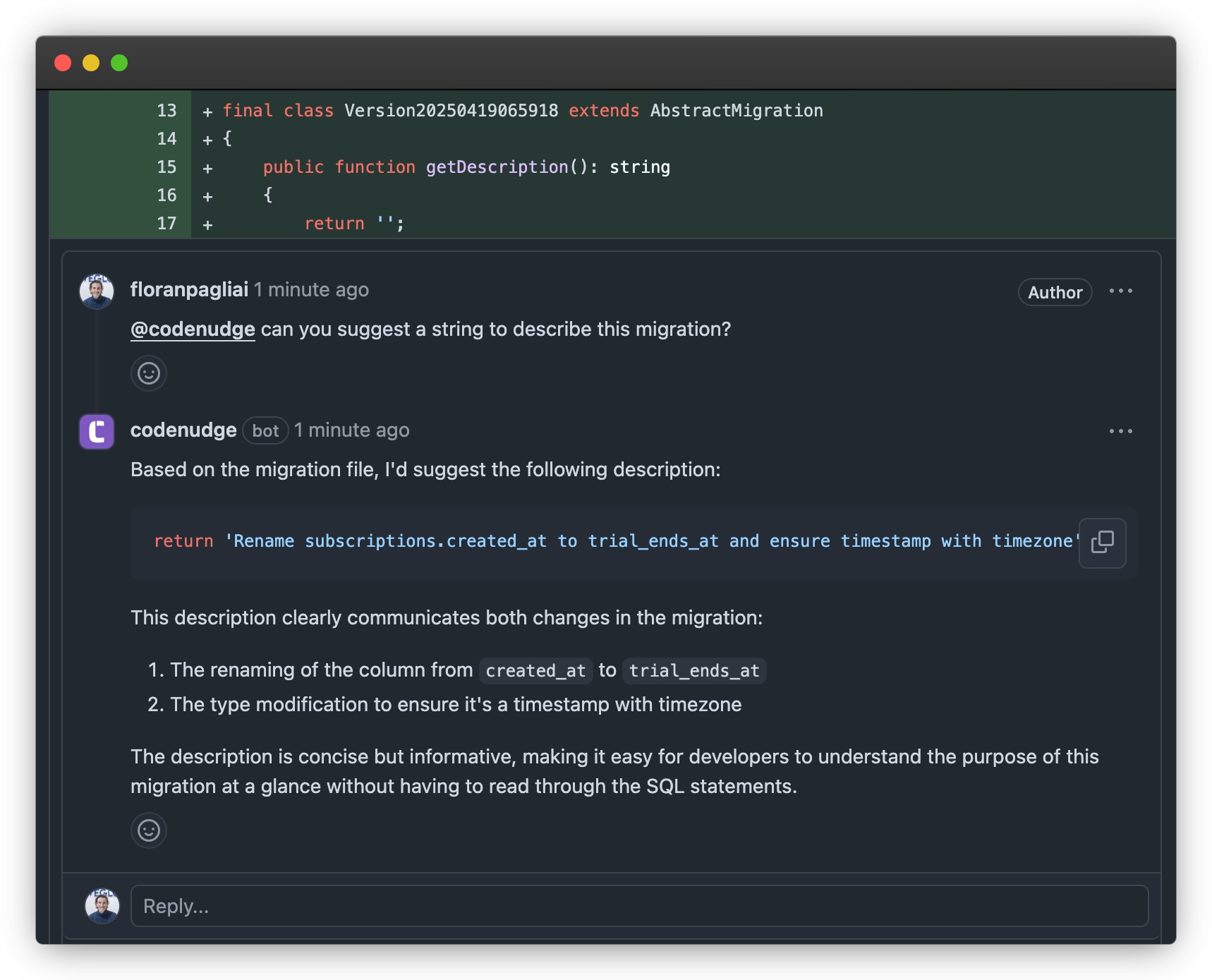Click list item about timestamp with timezone
The height and width of the screenshot is (980, 1212).
pos(455,704)
